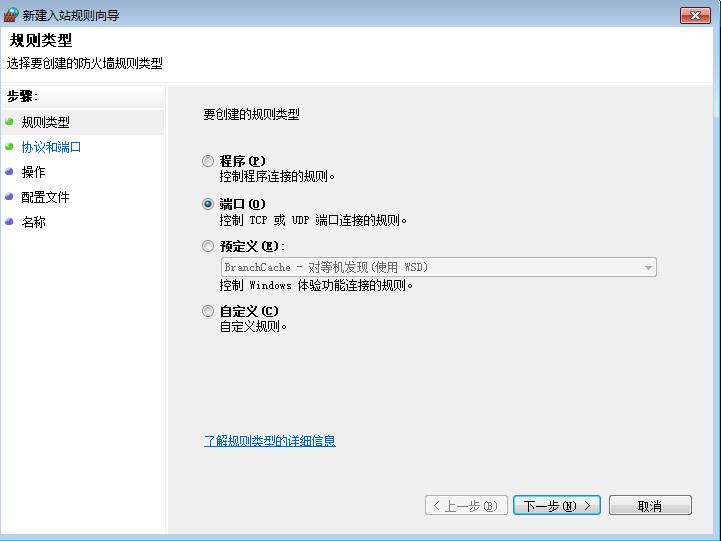Go to 协议和端口 step in sidebar

click(x=51, y=147)
